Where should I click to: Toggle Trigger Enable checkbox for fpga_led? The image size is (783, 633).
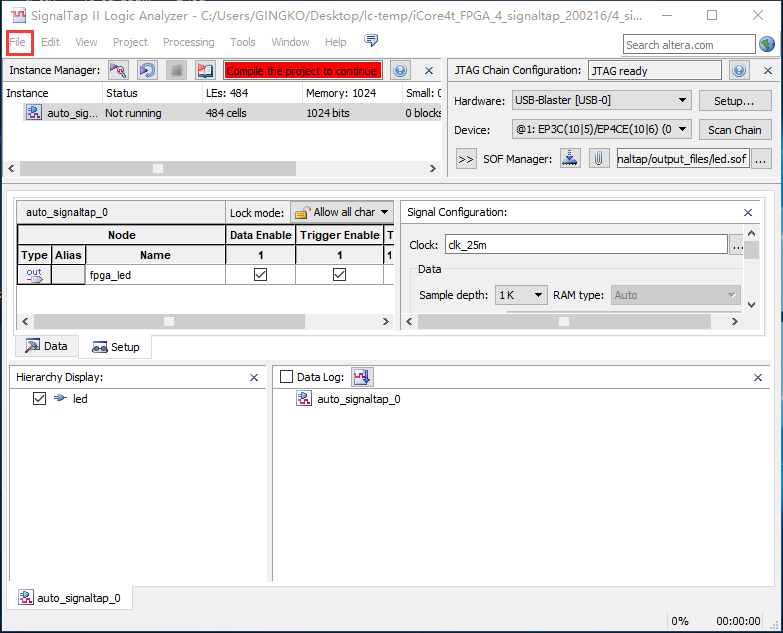click(339, 275)
